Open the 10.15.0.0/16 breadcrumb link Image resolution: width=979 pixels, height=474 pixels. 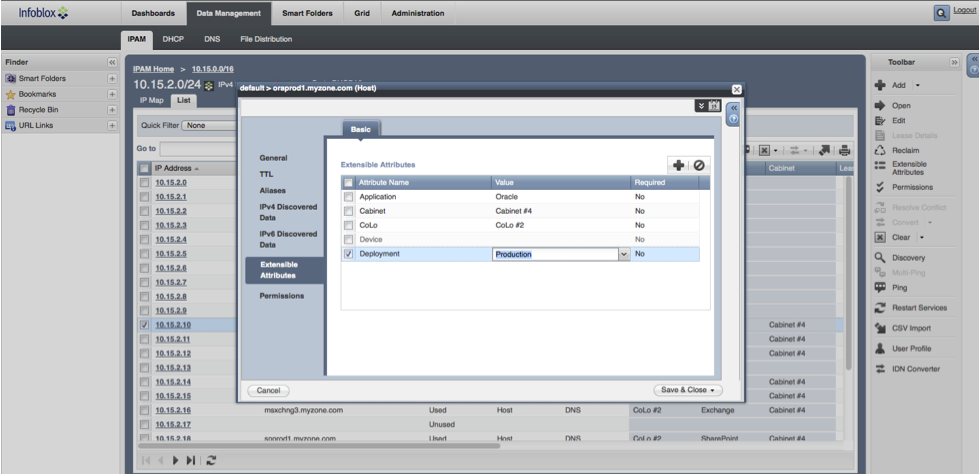(x=212, y=69)
